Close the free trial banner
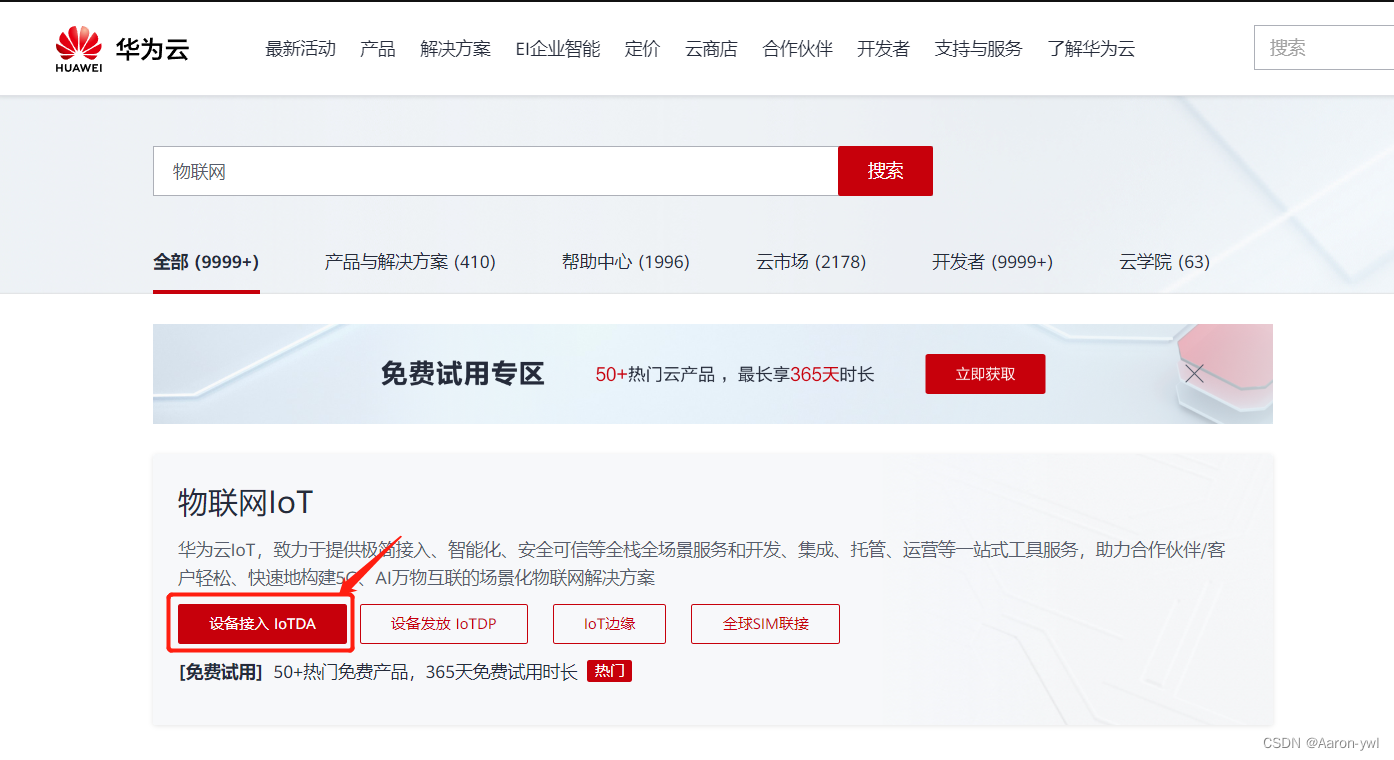The height and width of the screenshot is (760, 1394). pyautogui.click(x=1194, y=374)
